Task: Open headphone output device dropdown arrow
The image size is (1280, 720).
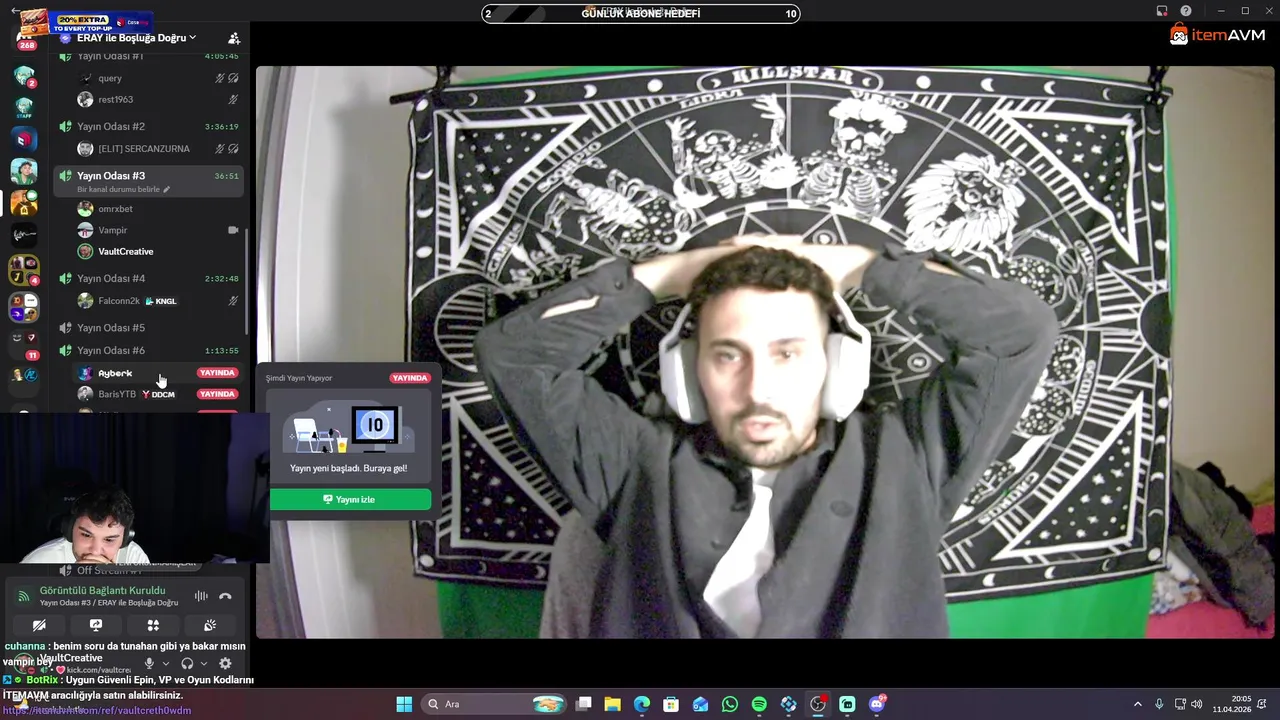Action: (x=203, y=663)
